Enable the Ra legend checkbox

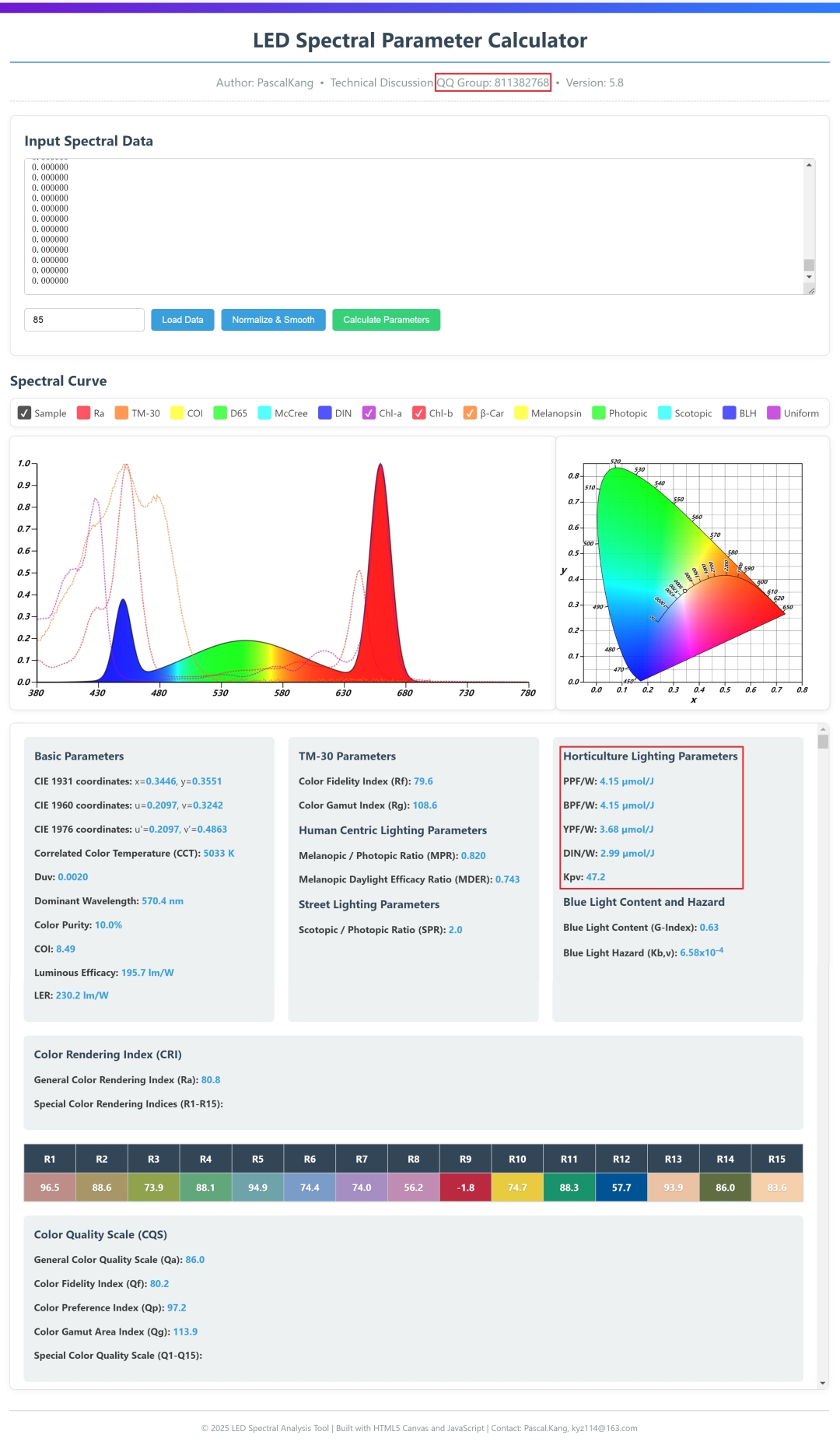pyautogui.click(x=83, y=412)
